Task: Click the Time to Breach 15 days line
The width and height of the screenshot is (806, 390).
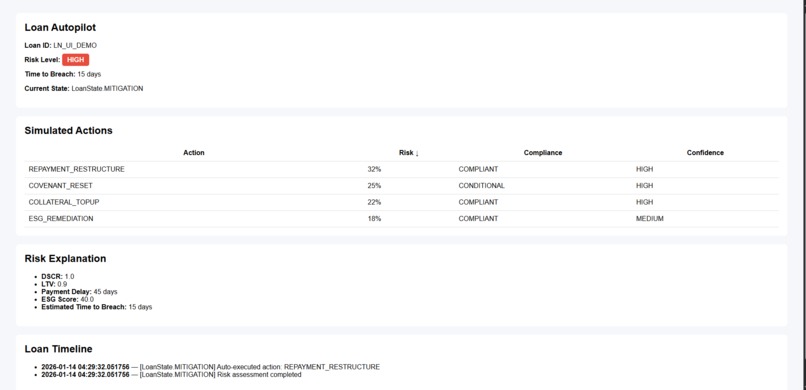Action: click(63, 74)
